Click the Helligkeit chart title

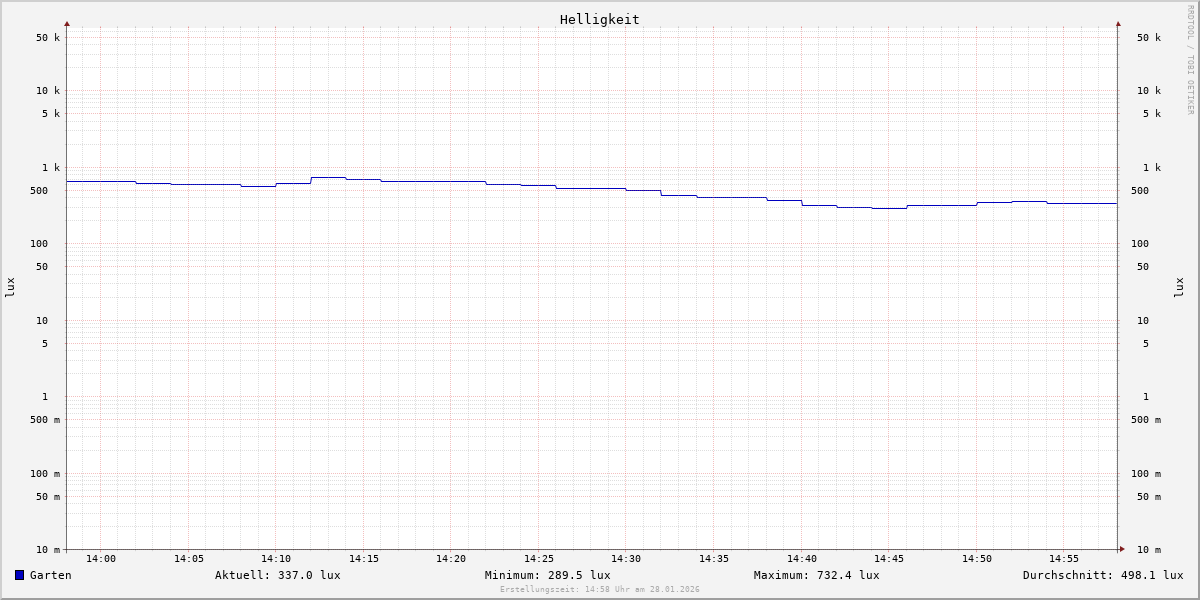(x=599, y=19)
